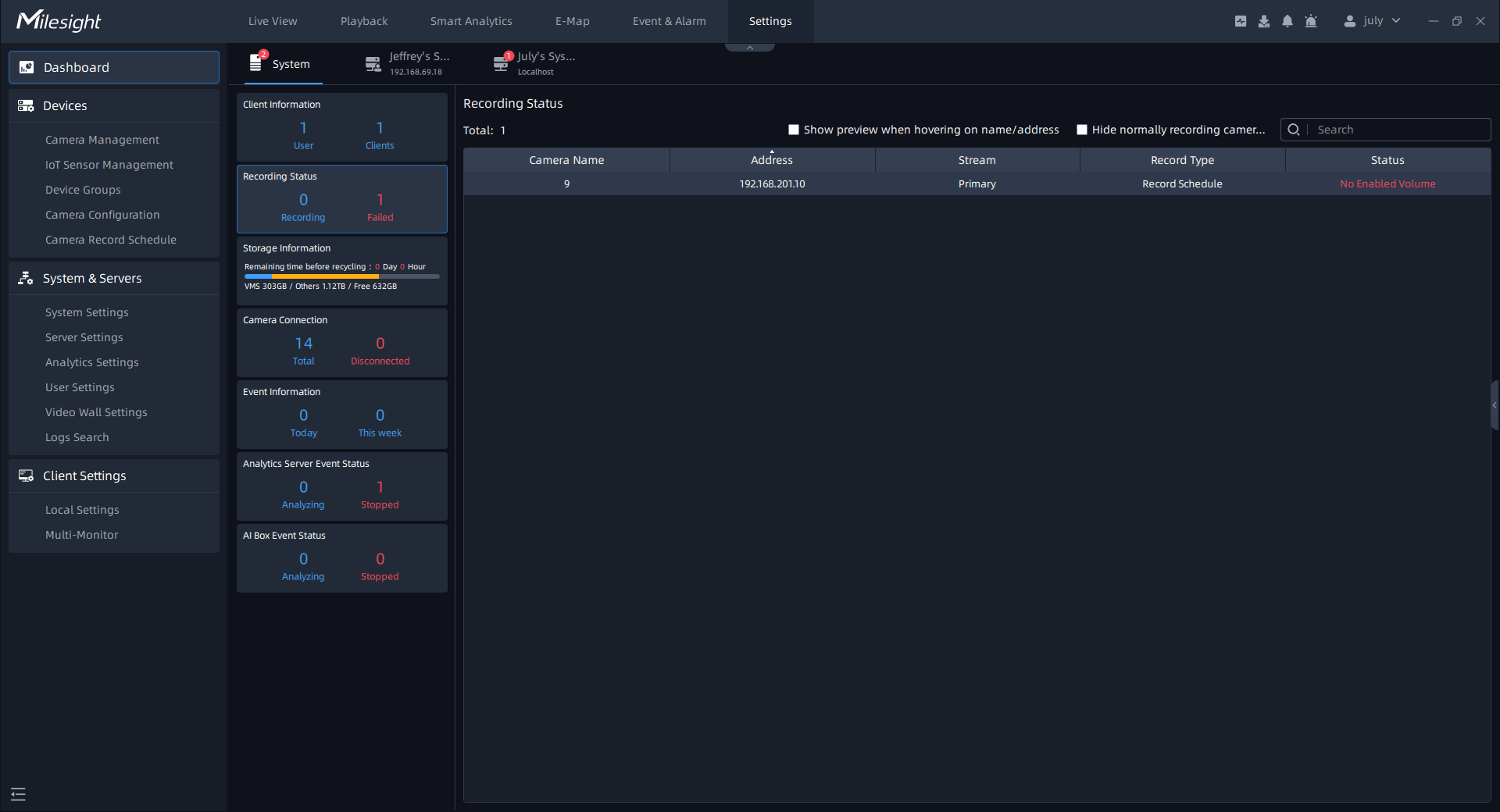Click the camera search input field
This screenshot has width=1500, height=812.
1398,130
